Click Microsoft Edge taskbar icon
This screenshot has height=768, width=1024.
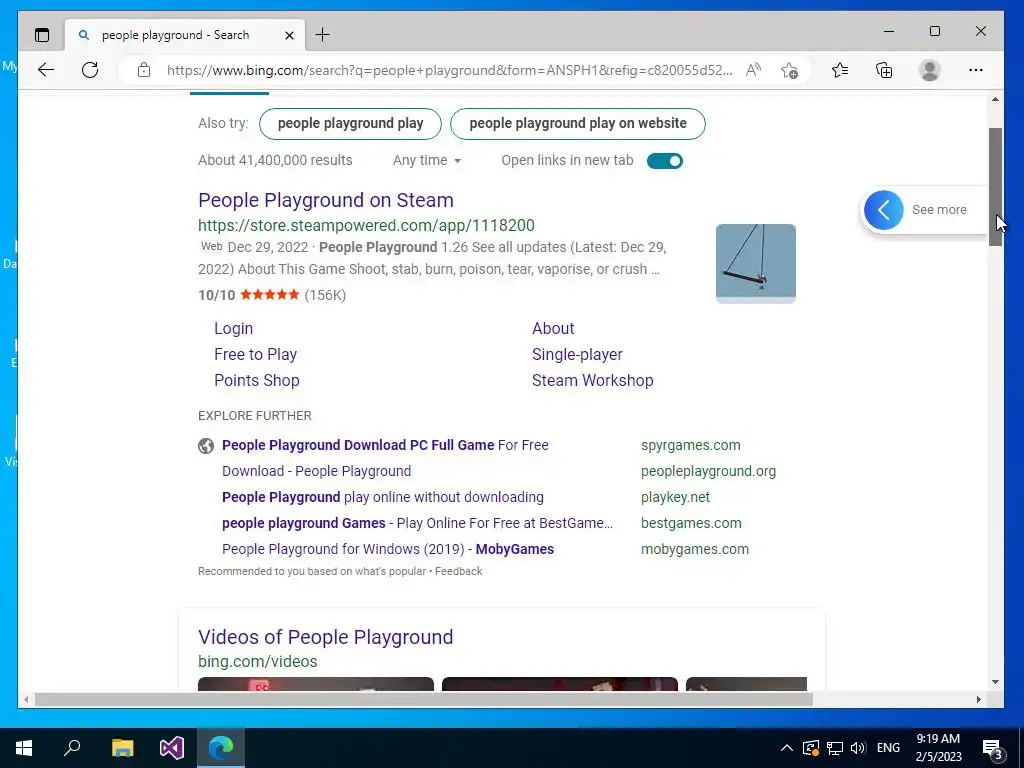221,748
